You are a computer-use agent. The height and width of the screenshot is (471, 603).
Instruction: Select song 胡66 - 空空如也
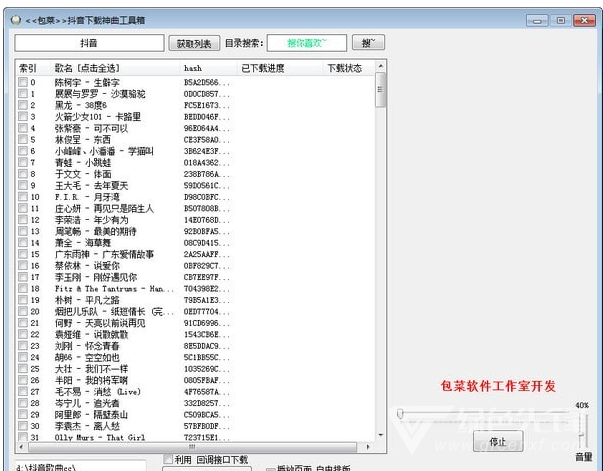point(87,357)
